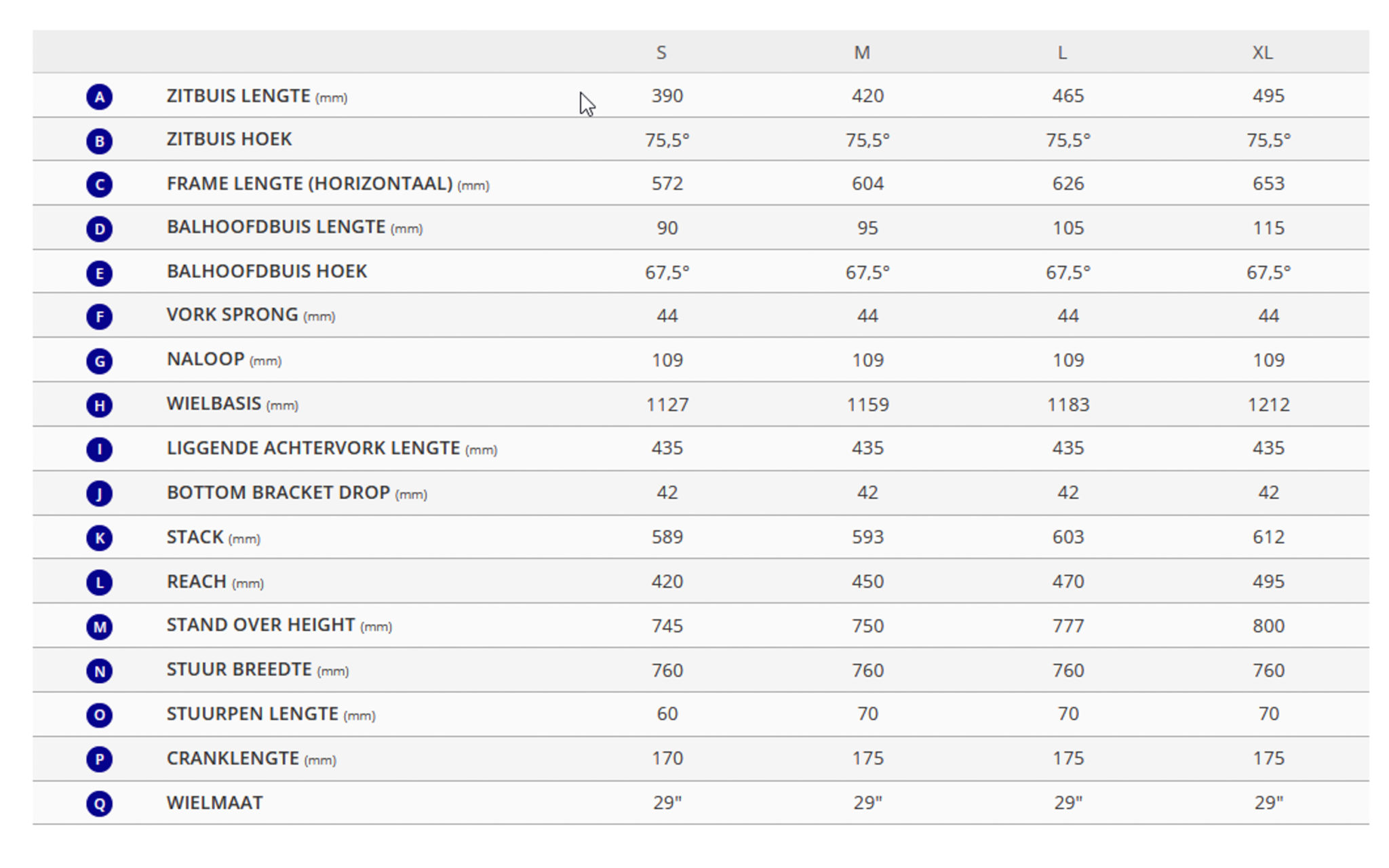Select the S size column header

(x=661, y=53)
